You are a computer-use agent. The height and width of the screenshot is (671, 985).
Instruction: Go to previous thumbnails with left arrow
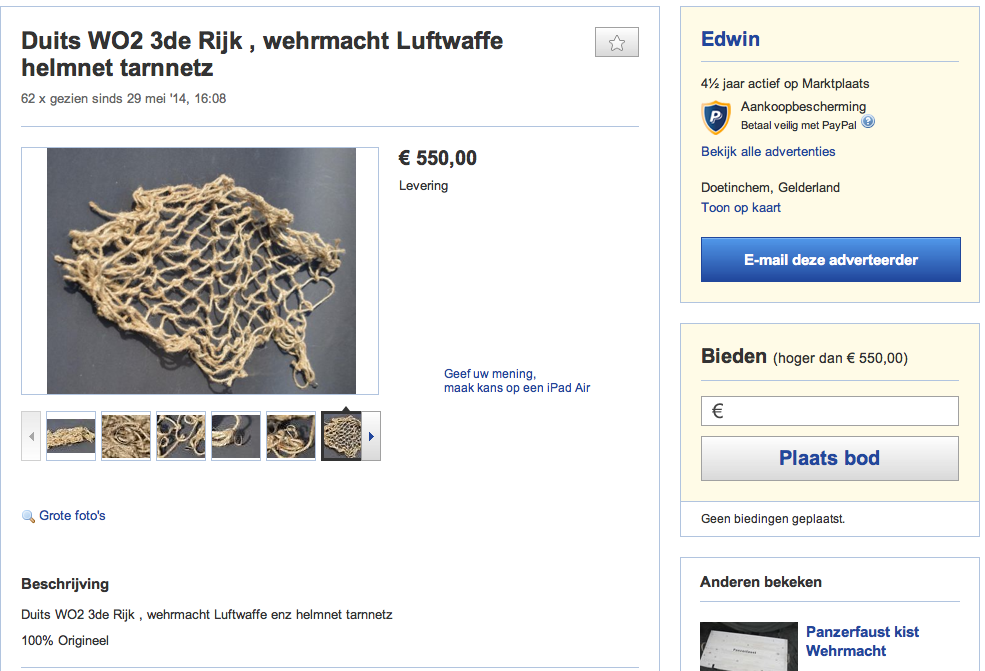coord(31,436)
